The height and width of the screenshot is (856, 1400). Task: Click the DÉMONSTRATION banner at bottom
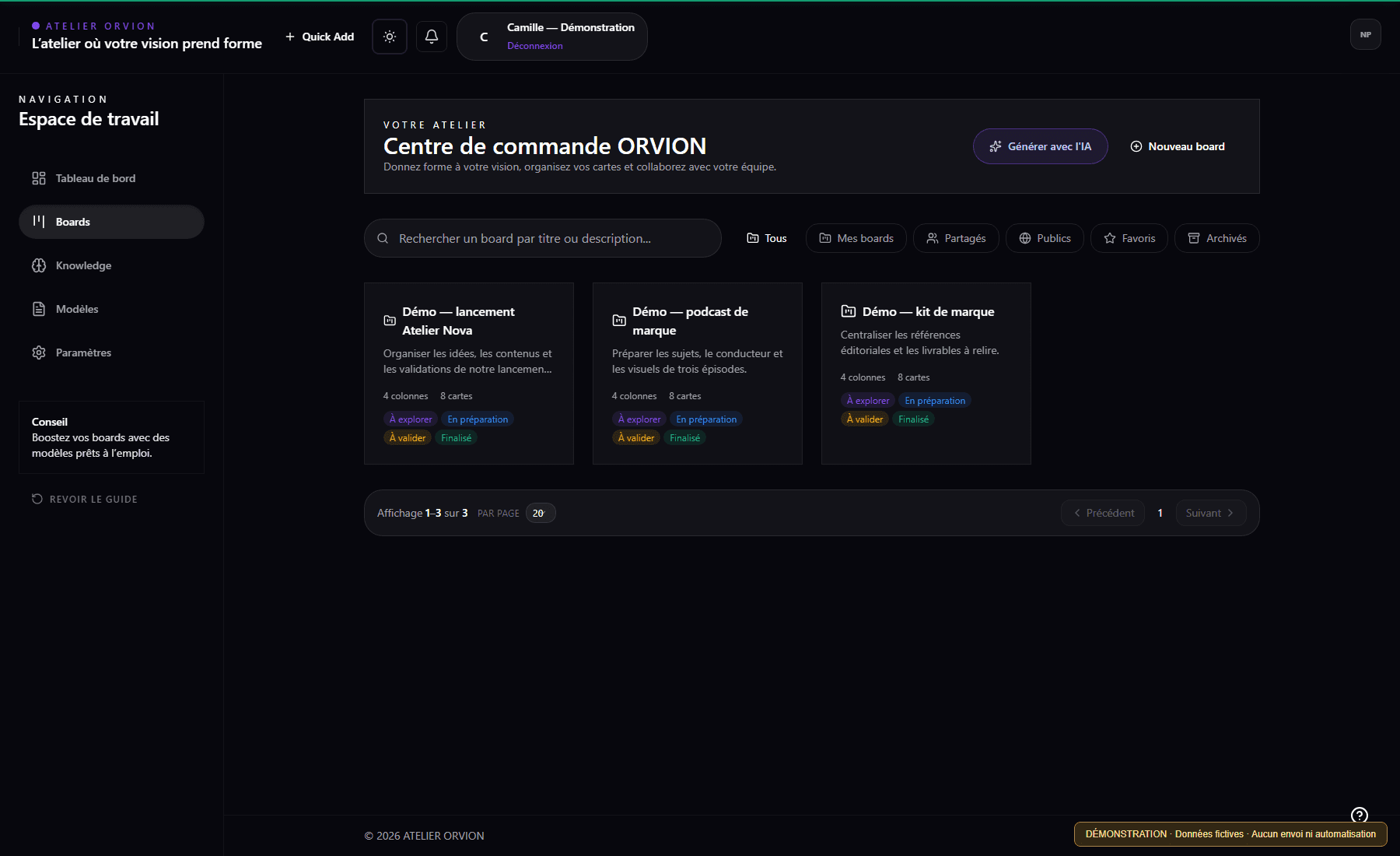[1230, 834]
